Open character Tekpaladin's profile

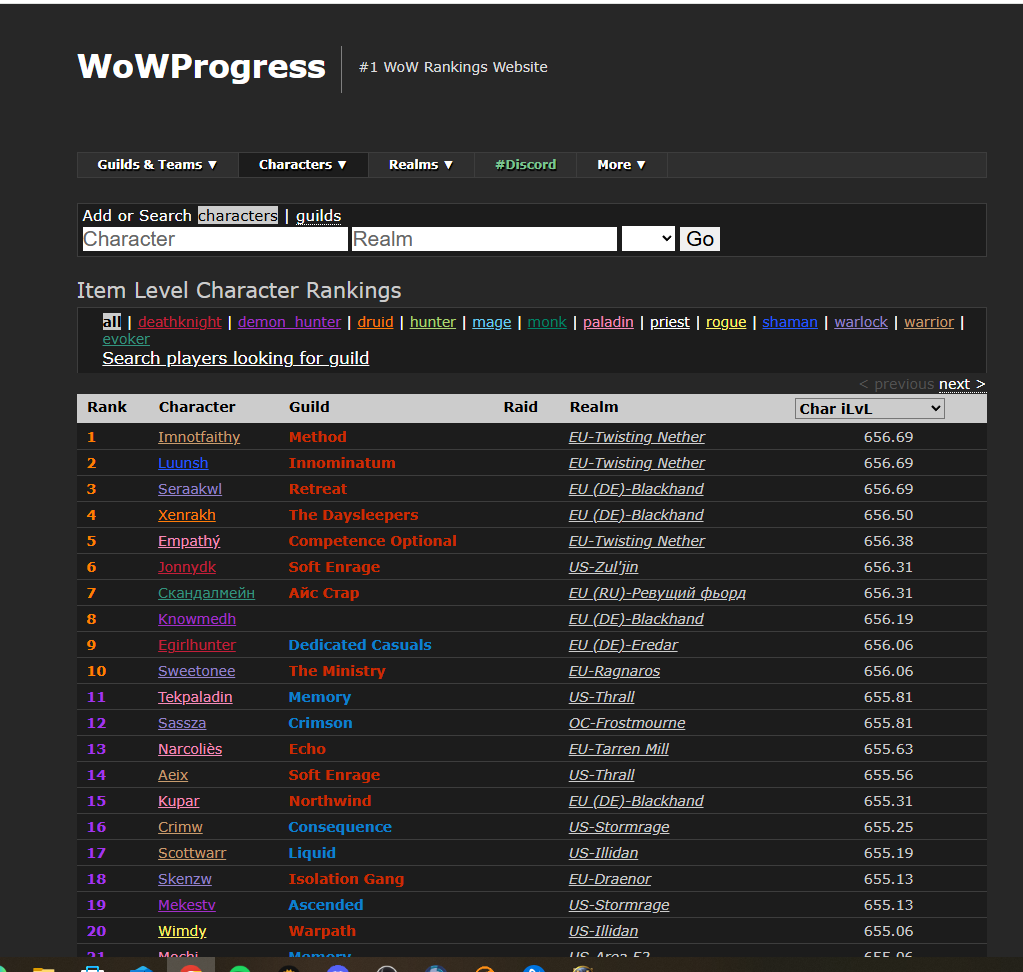point(195,697)
